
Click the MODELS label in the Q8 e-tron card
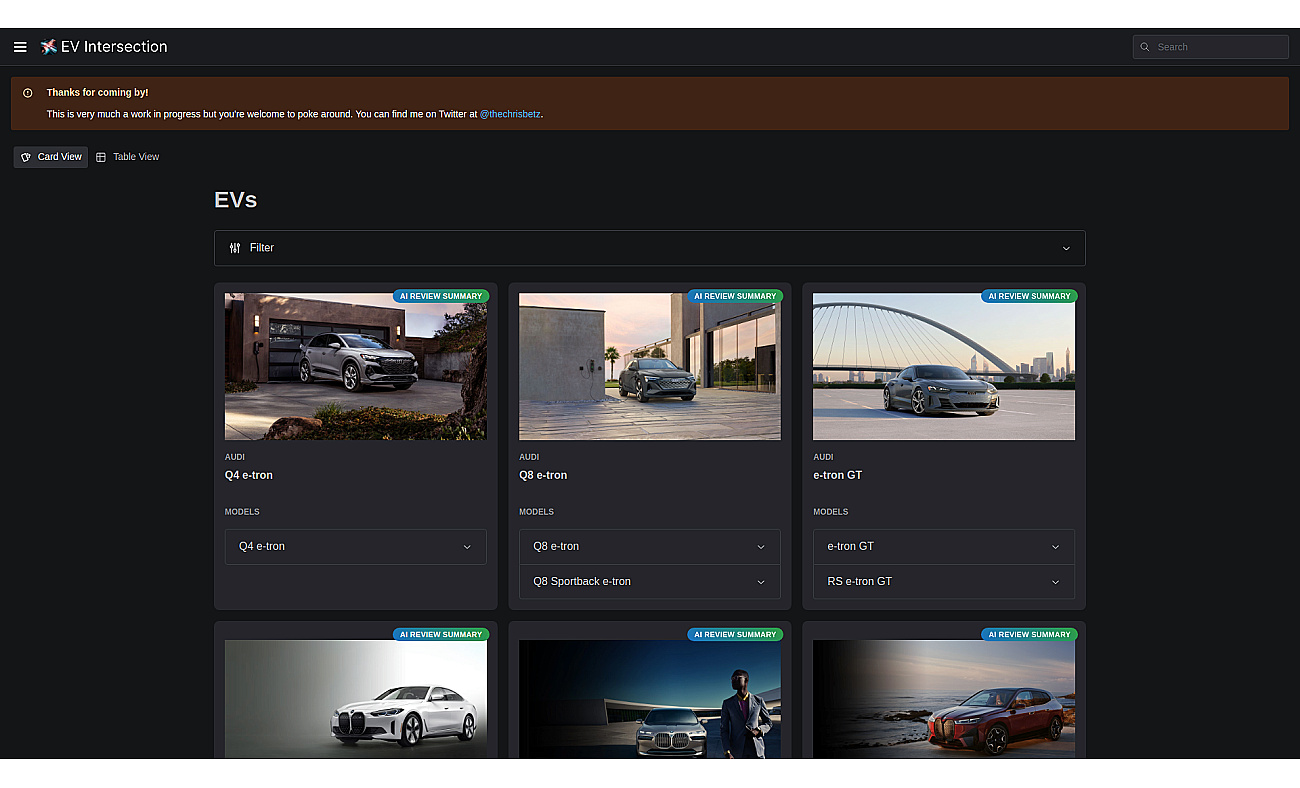click(x=536, y=512)
